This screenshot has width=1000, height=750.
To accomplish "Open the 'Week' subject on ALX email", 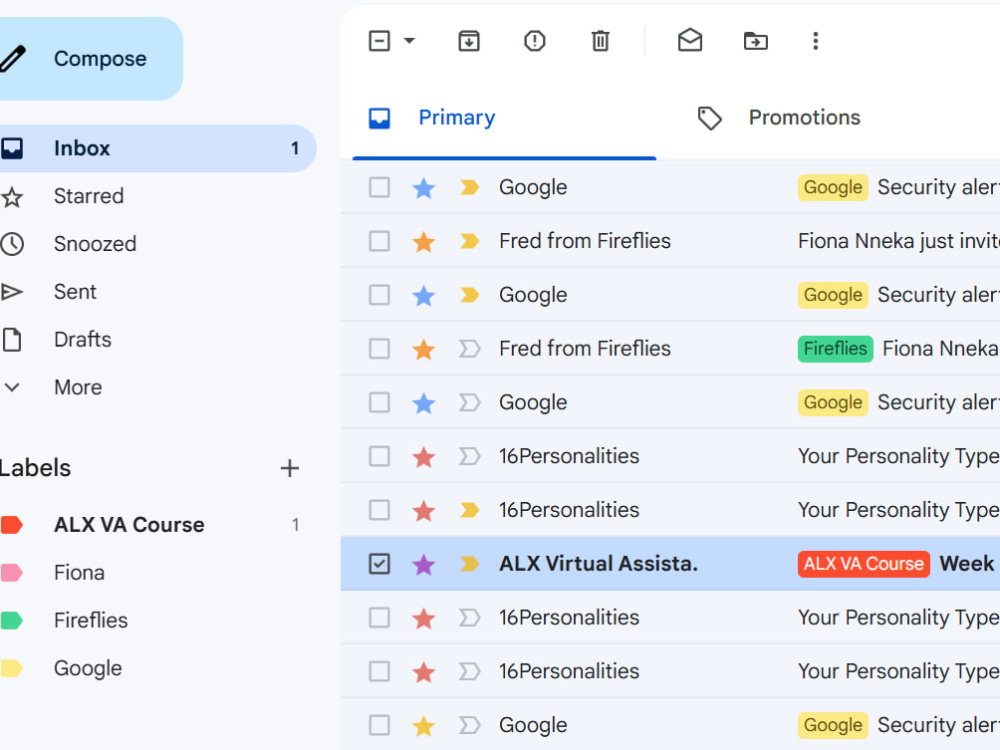I will point(967,564).
